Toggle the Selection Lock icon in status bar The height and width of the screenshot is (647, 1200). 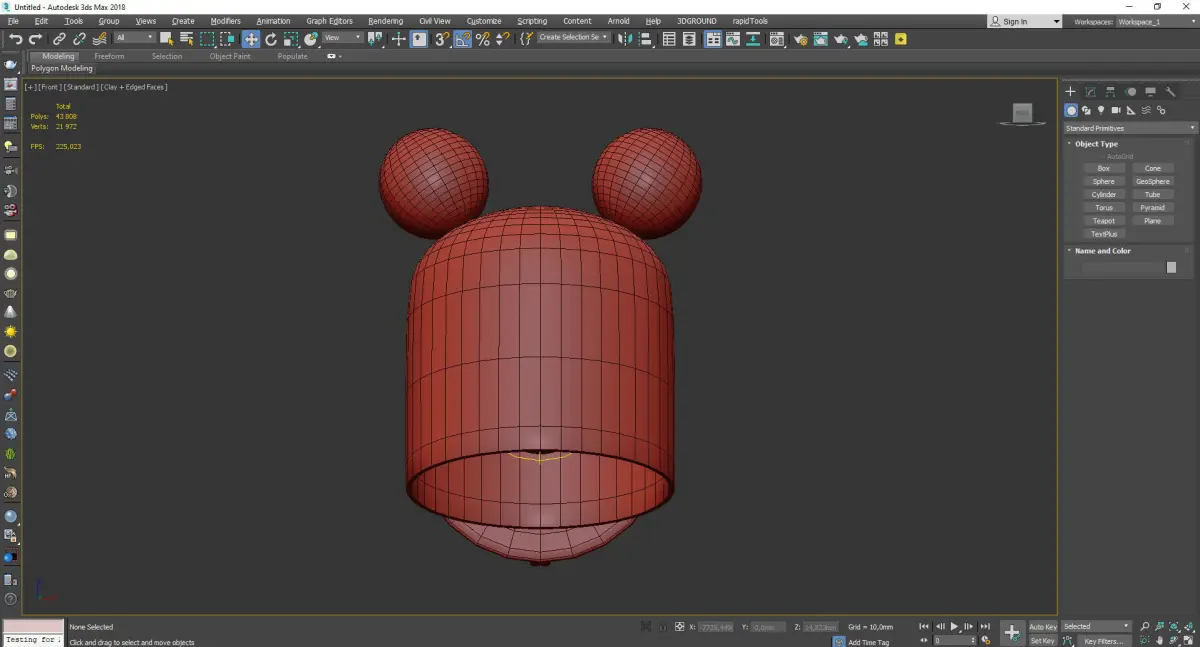(661, 627)
